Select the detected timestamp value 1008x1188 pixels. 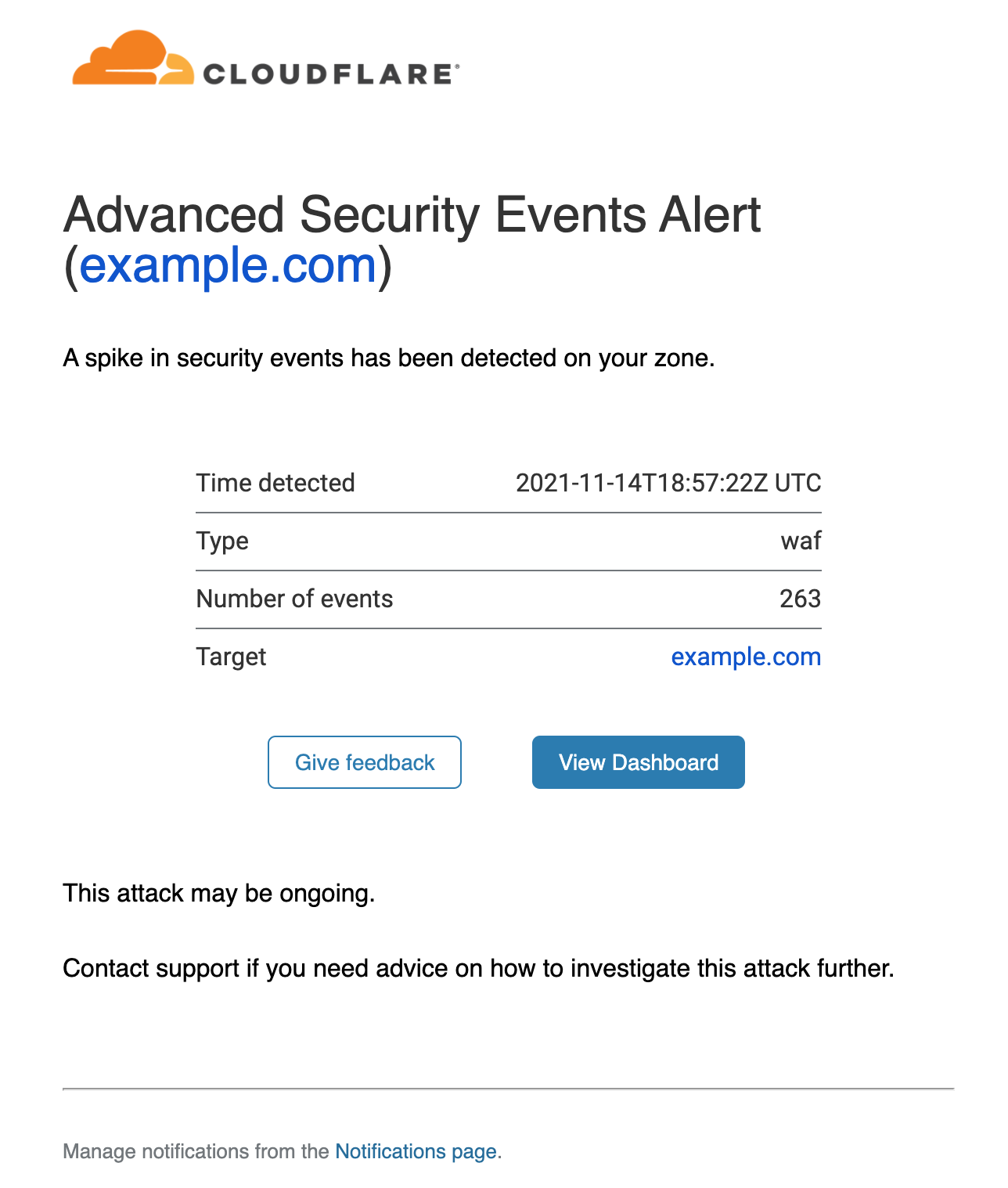coord(668,483)
